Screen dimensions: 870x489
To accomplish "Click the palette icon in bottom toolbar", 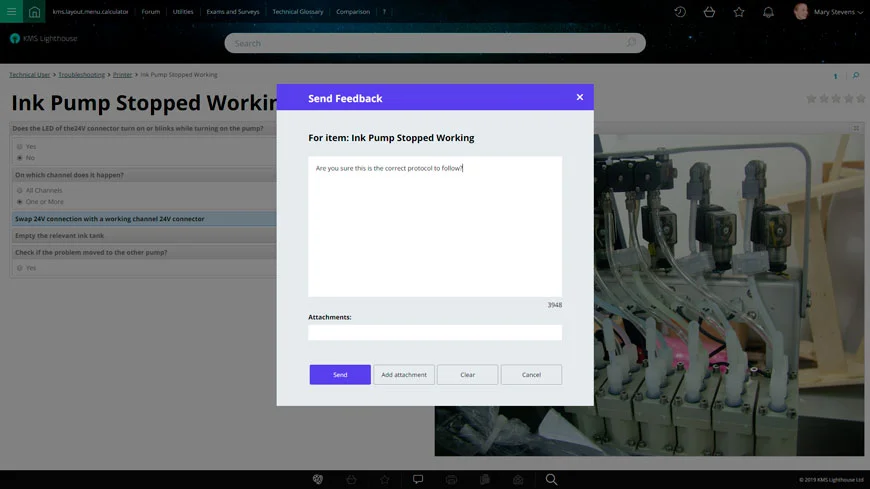I will click(x=318, y=479).
